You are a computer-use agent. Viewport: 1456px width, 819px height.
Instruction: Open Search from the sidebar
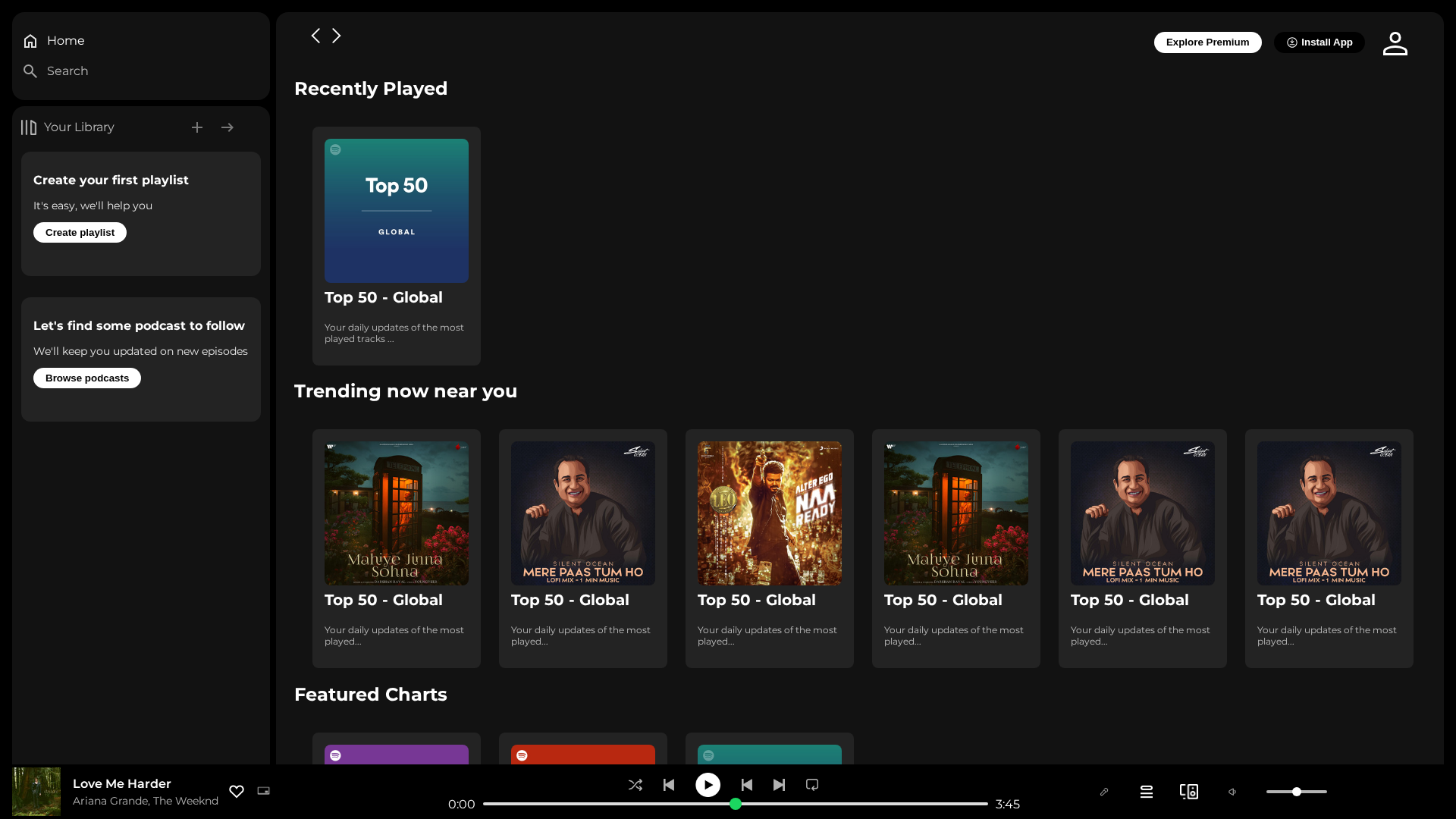pyautogui.click(x=56, y=71)
